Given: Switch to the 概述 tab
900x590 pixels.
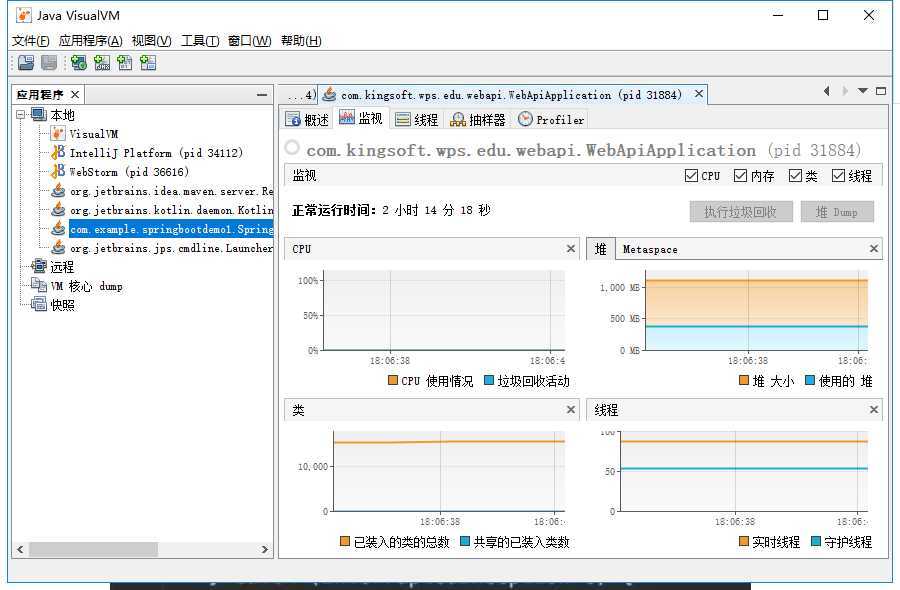Looking at the screenshot, I should pos(307,119).
